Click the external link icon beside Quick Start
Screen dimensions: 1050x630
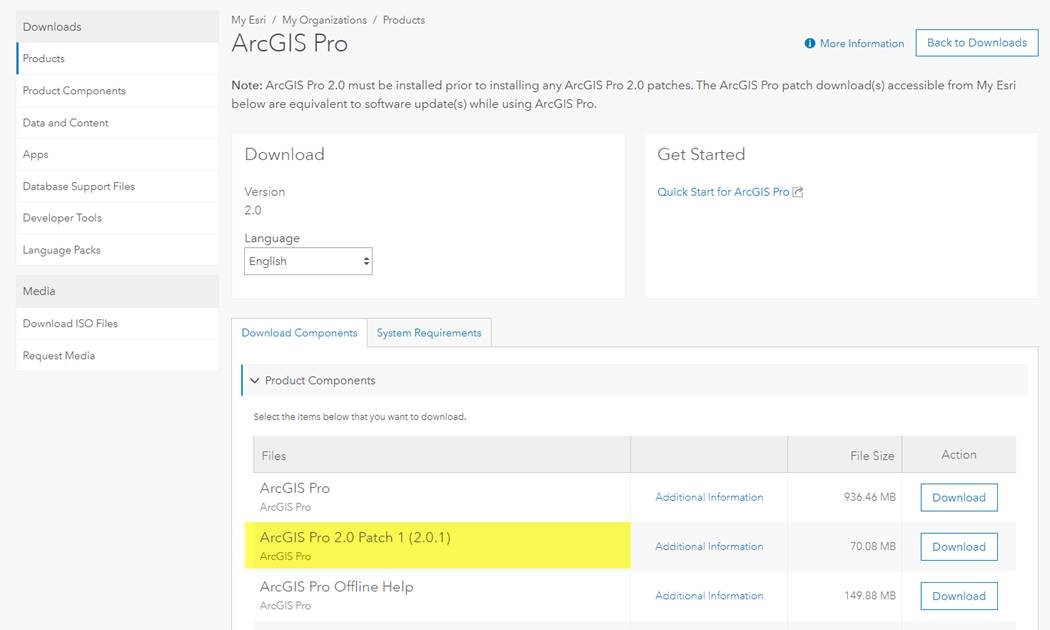pos(798,192)
